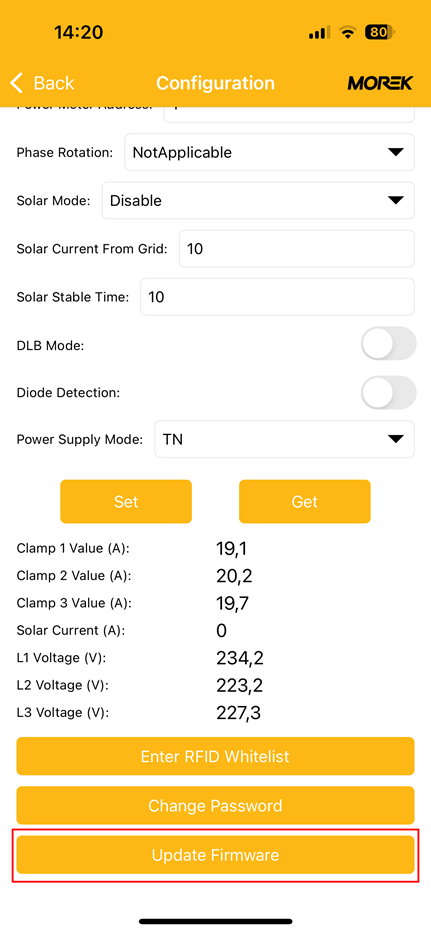Click the Set button
431x933 pixels.
(126, 502)
